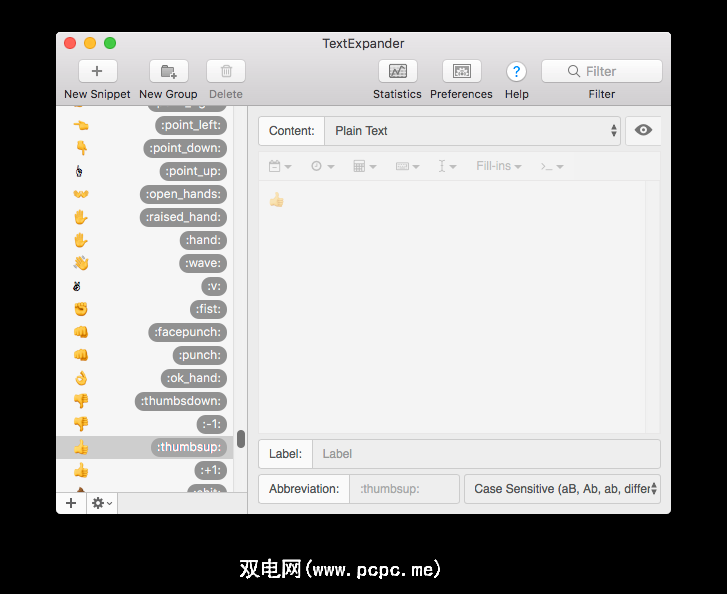The height and width of the screenshot is (594, 727).
Task: Click the emoji icon beside :ok_hand:
Action: point(81,378)
